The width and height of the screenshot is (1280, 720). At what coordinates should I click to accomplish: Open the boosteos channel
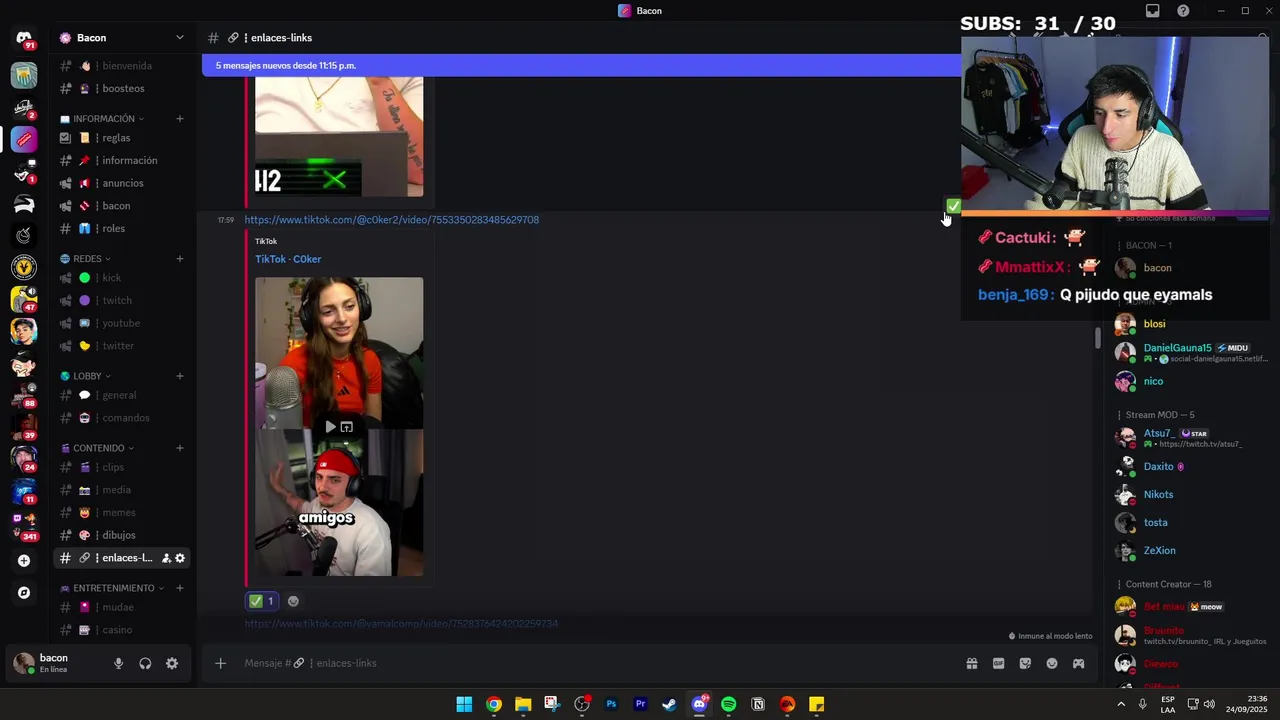[x=122, y=89]
